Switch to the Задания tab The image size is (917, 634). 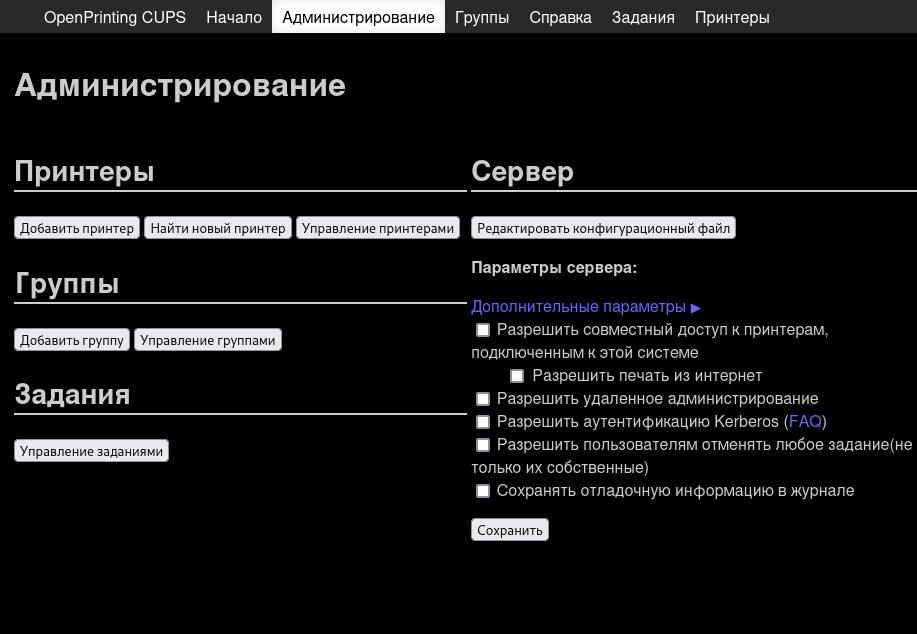pyautogui.click(x=643, y=17)
